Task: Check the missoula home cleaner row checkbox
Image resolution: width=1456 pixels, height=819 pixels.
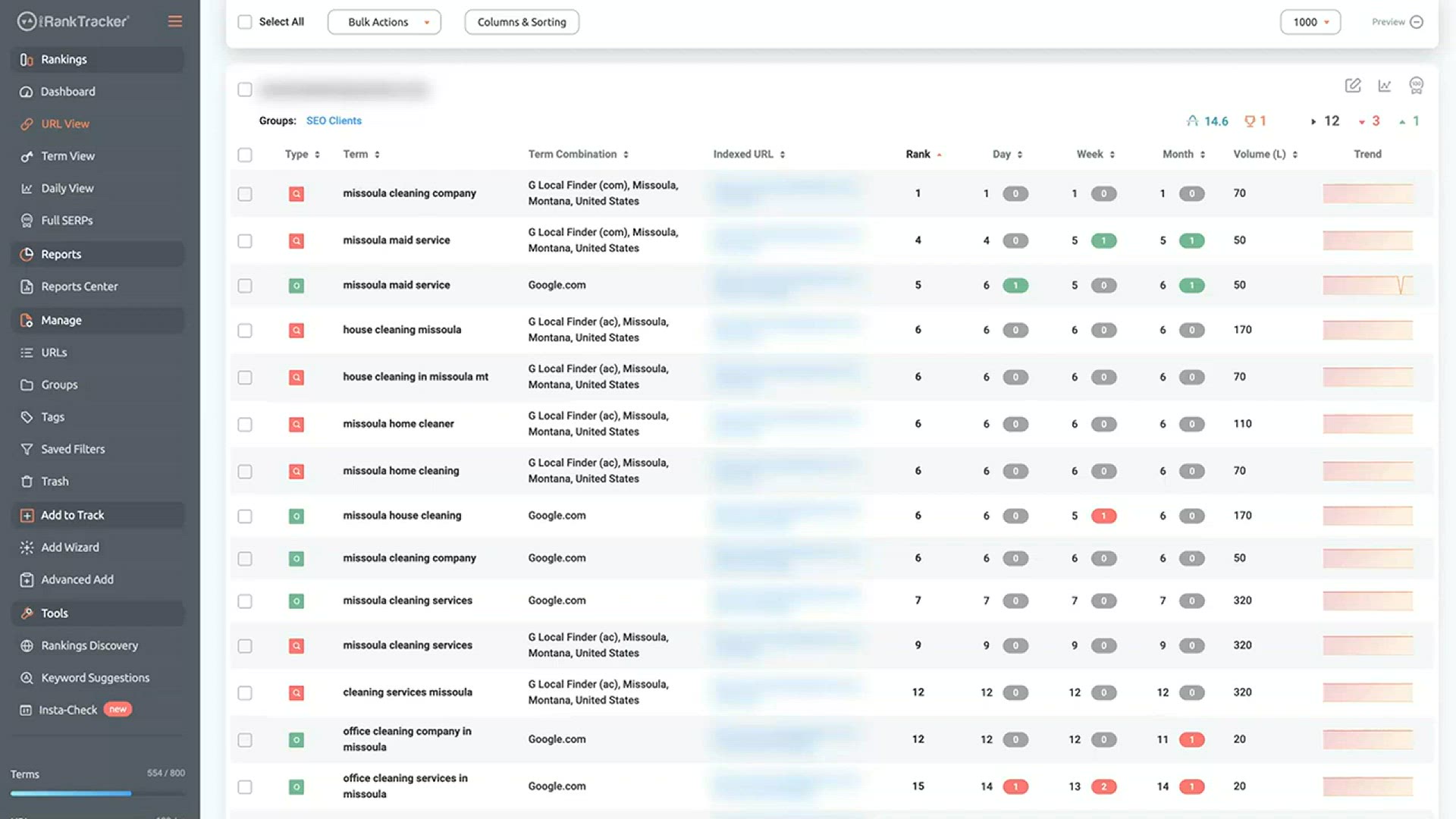Action: [x=245, y=425]
